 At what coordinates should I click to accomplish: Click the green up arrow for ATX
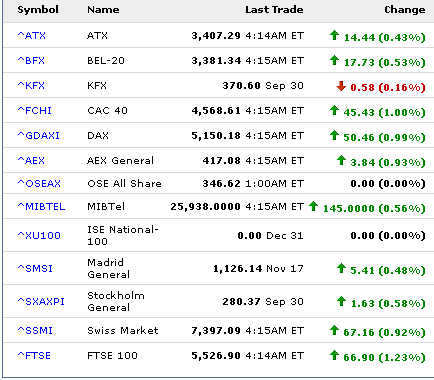pyautogui.click(x=334, y=35)
